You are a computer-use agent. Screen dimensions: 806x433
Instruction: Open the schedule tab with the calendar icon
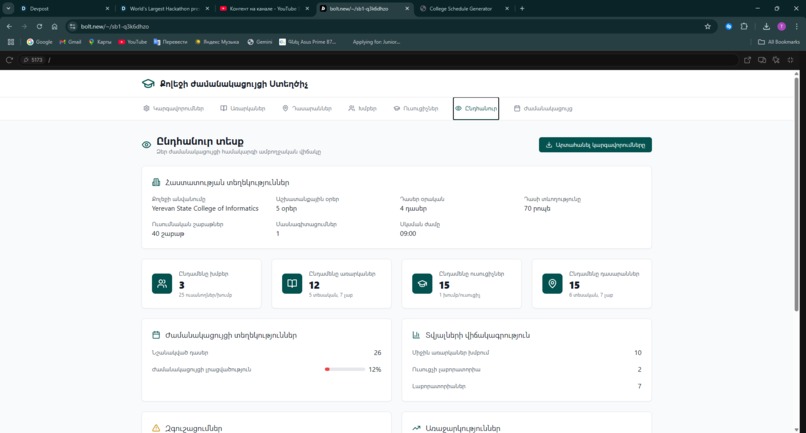pyautogui.click(x=543, y=109)
